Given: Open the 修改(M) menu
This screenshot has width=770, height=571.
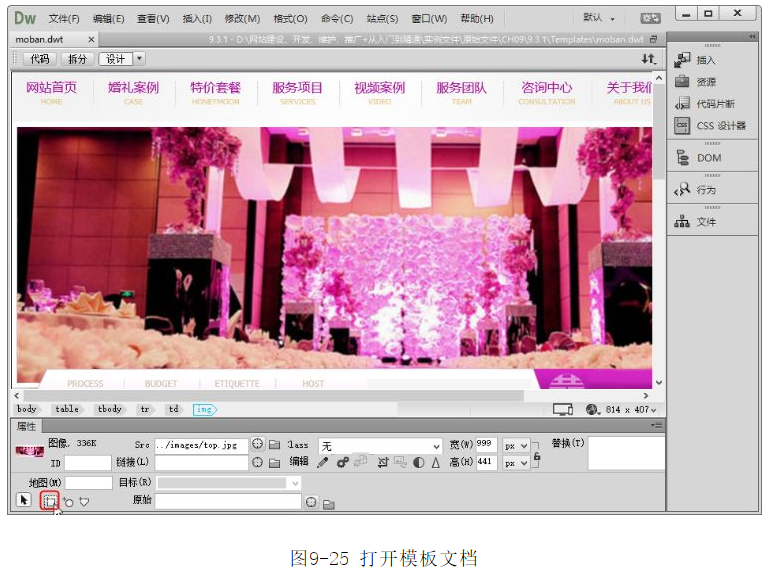Looking at the screenshot, I should pos(242,18).
